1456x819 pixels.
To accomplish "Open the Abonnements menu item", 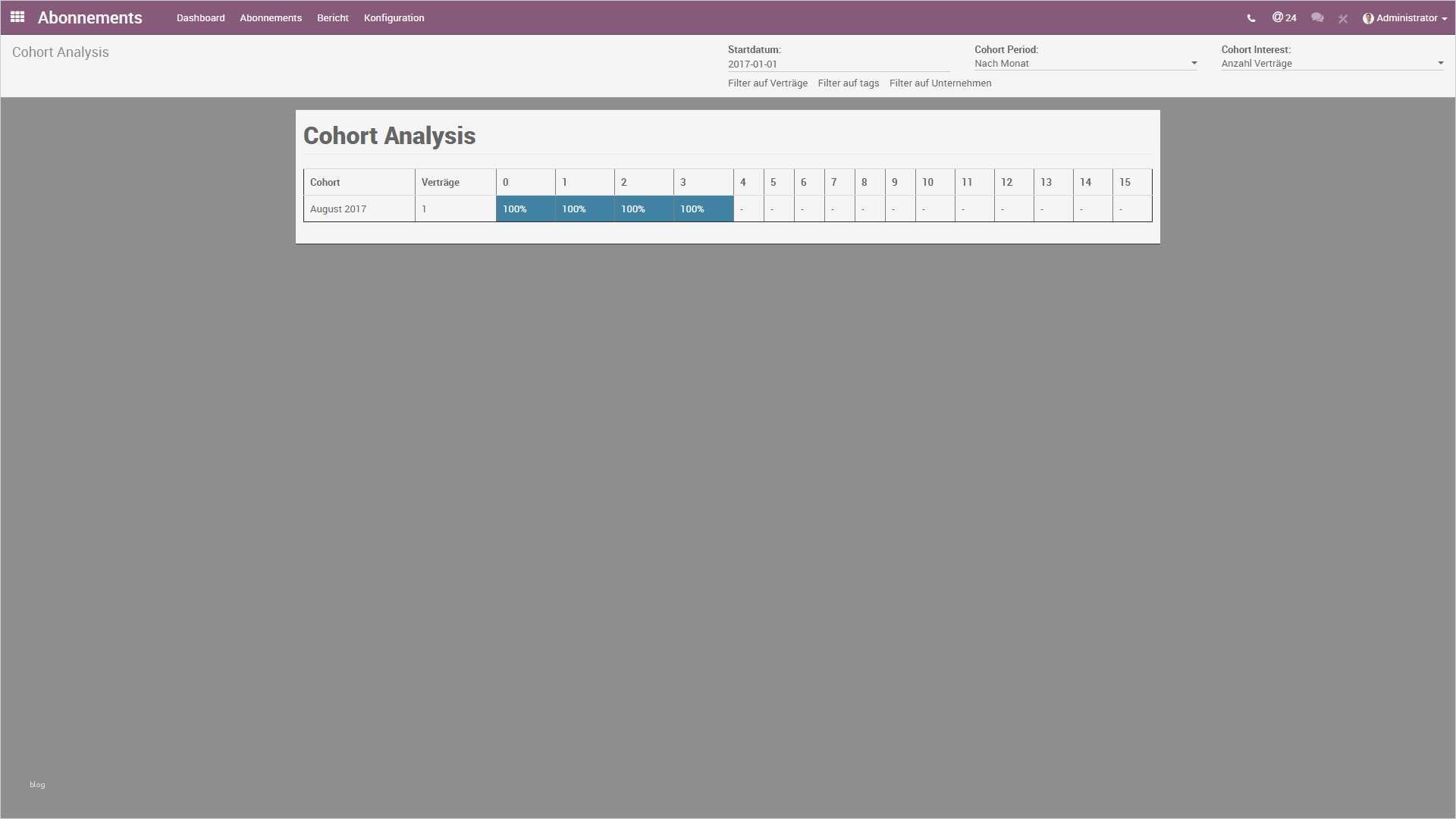I will [271, 18].
